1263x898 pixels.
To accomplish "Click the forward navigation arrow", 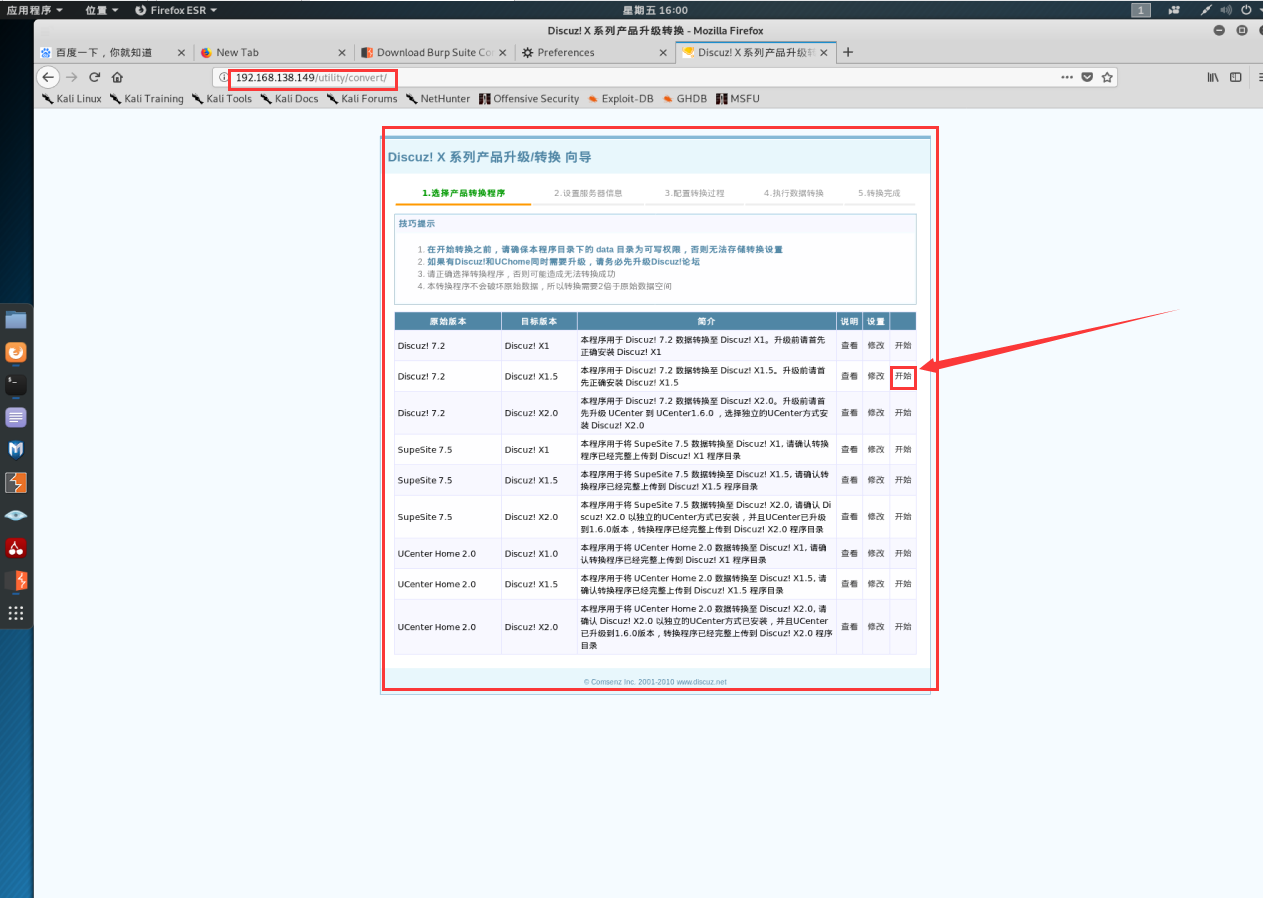I will [72, 77].
